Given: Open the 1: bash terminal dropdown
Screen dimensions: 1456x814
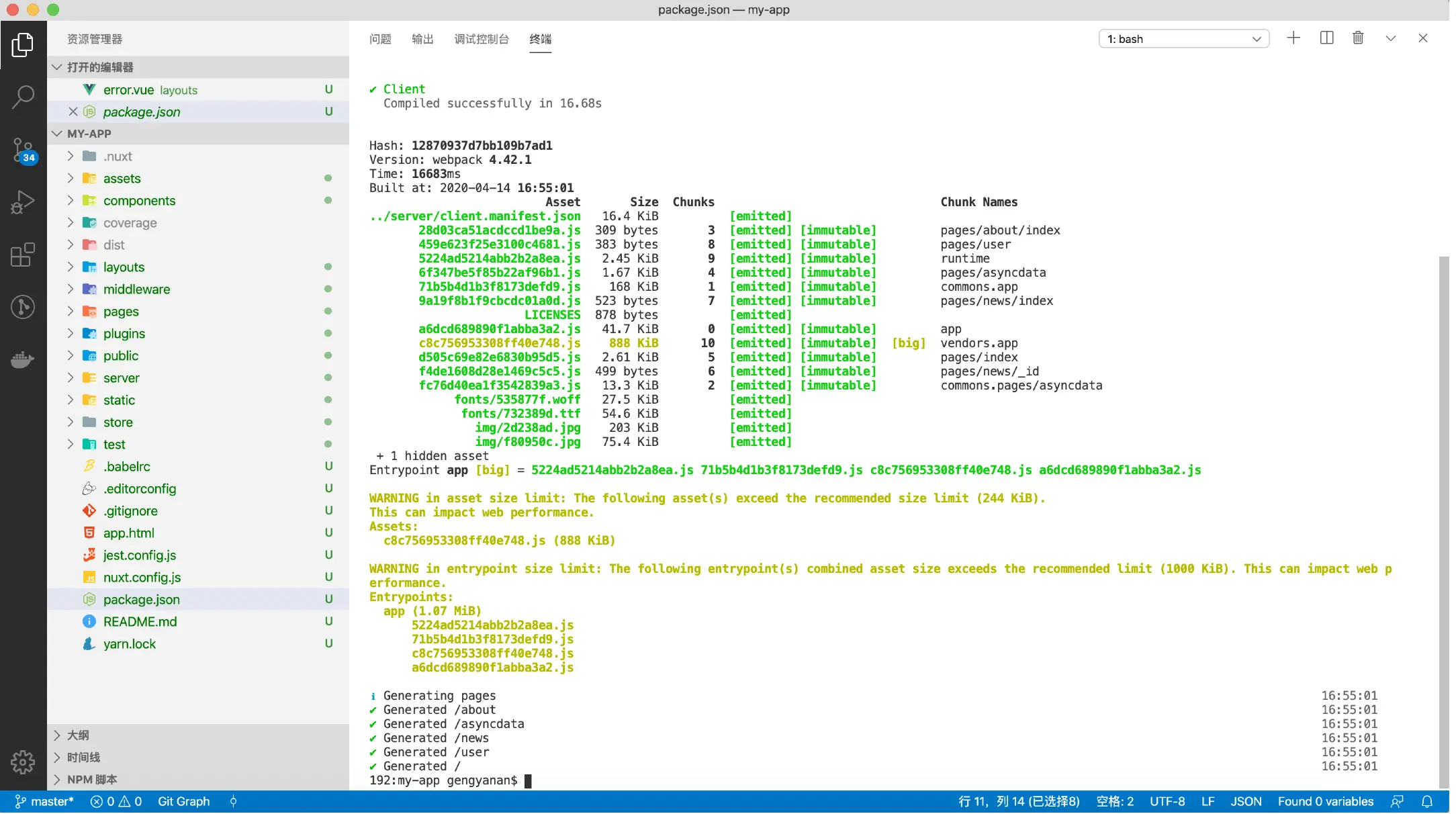Looking at the screenshot, I should coord(1183,39).
